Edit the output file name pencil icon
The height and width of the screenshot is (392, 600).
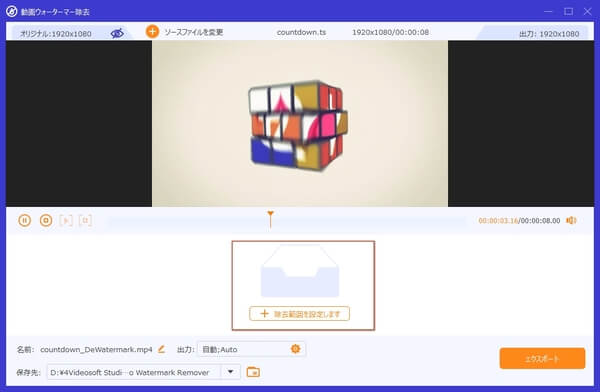[161, 349]
